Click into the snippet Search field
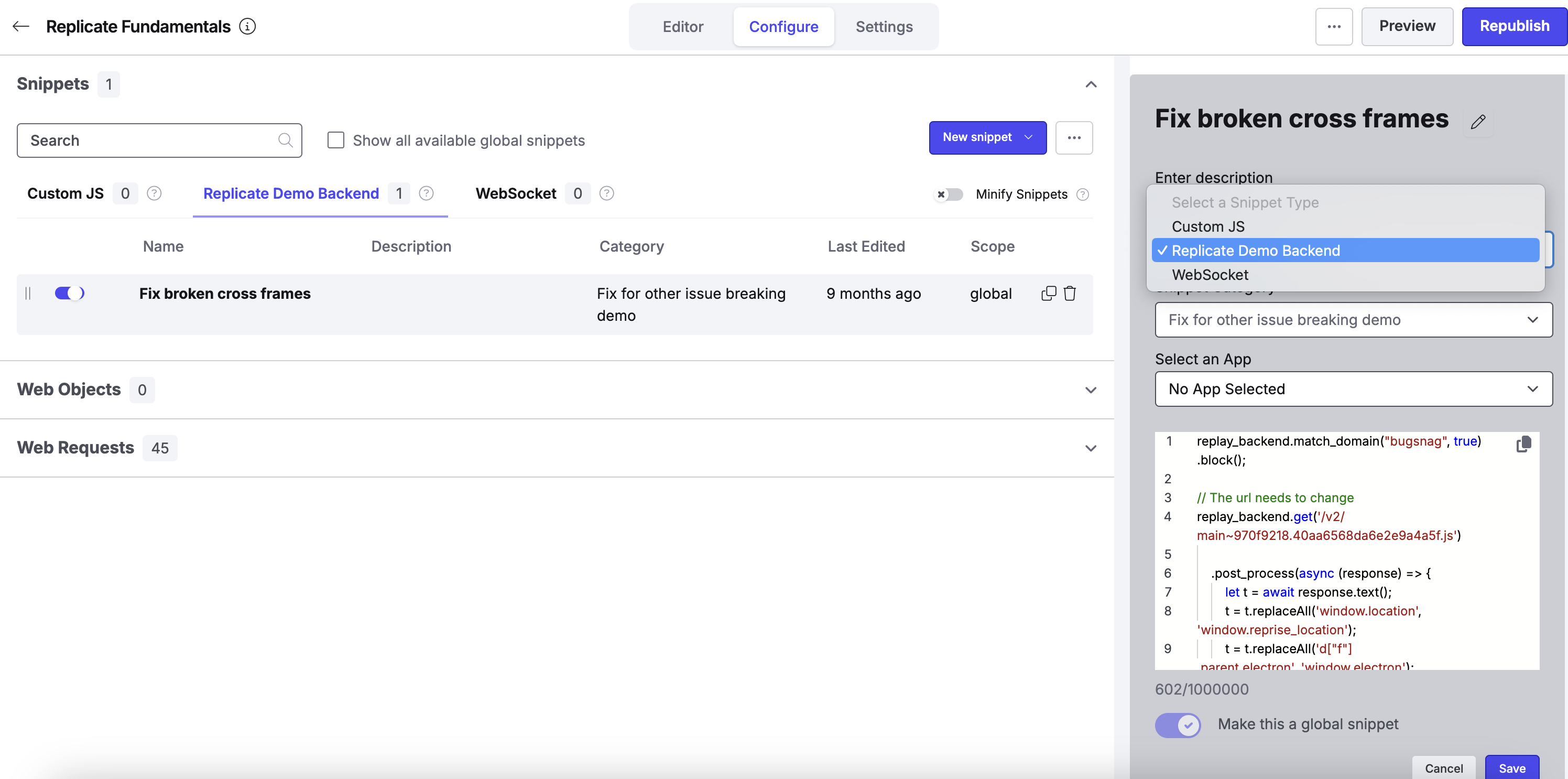Screen dimensions: 1568x779 coord(159,140)
